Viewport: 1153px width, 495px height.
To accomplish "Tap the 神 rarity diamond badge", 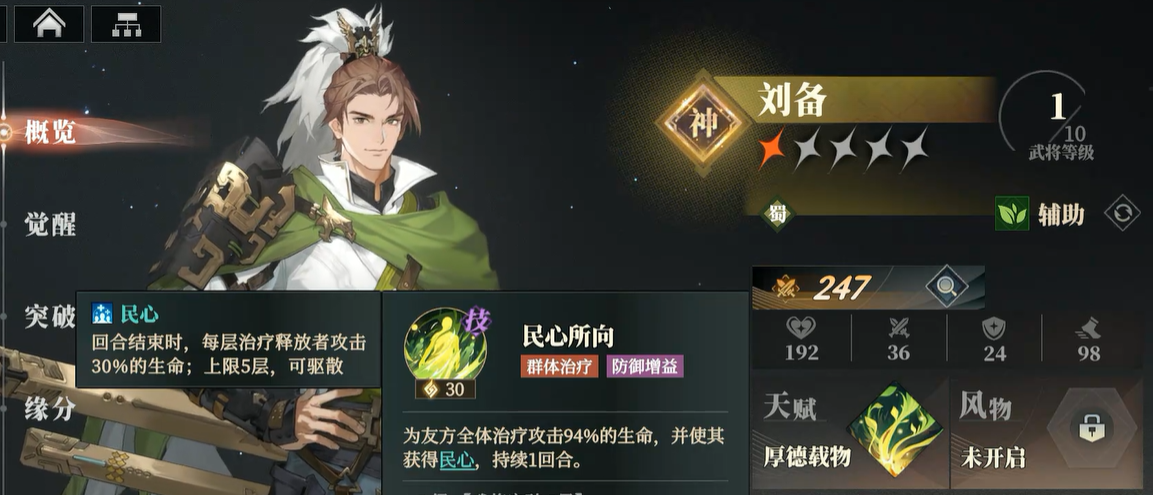I will 699,123.
